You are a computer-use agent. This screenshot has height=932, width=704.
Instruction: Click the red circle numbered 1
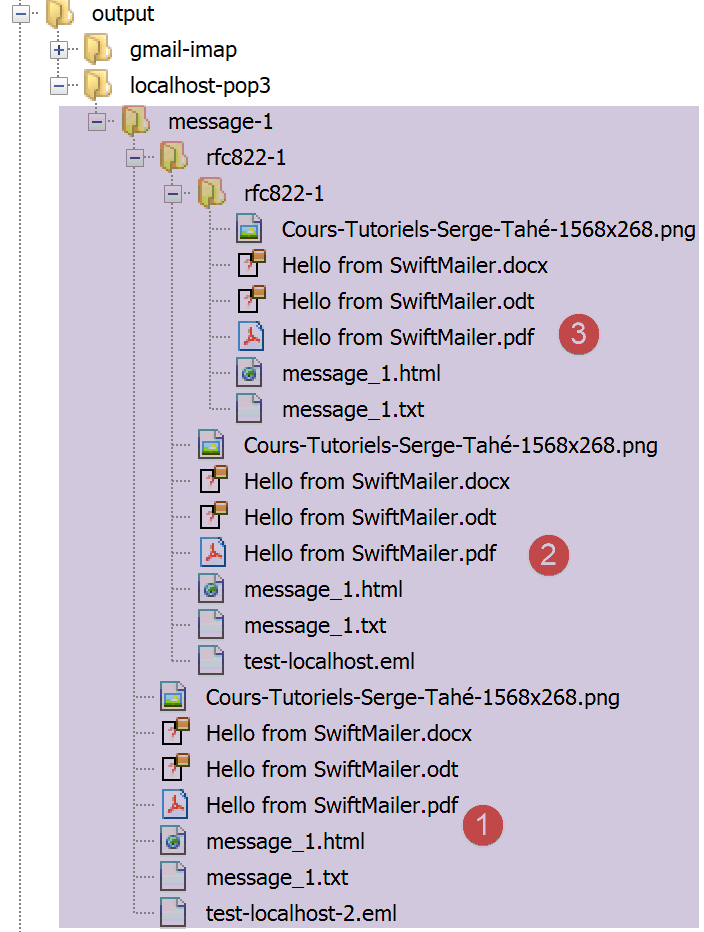484,825
